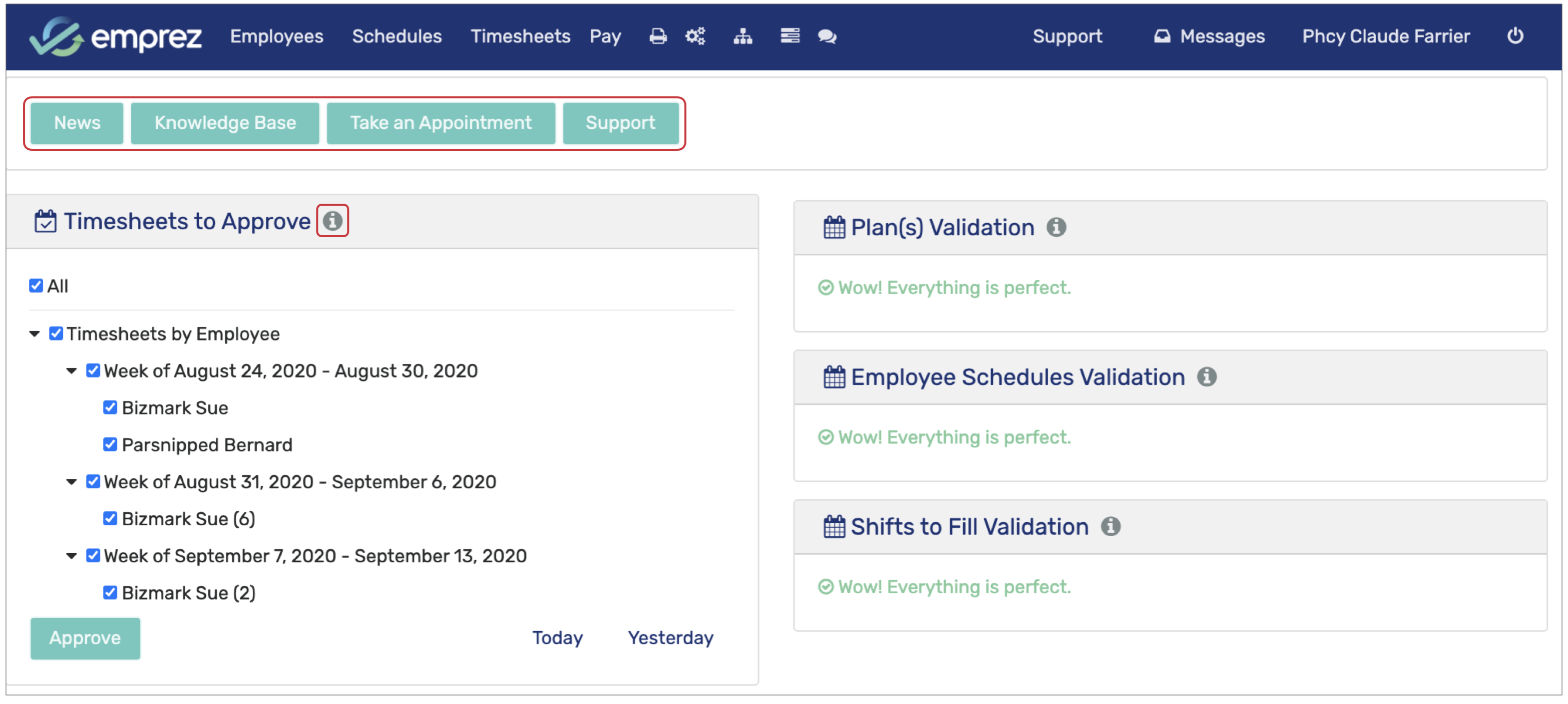
Task: Toggle Bizmark Sue (6) checkbox
Action: (x=110, y=519)
